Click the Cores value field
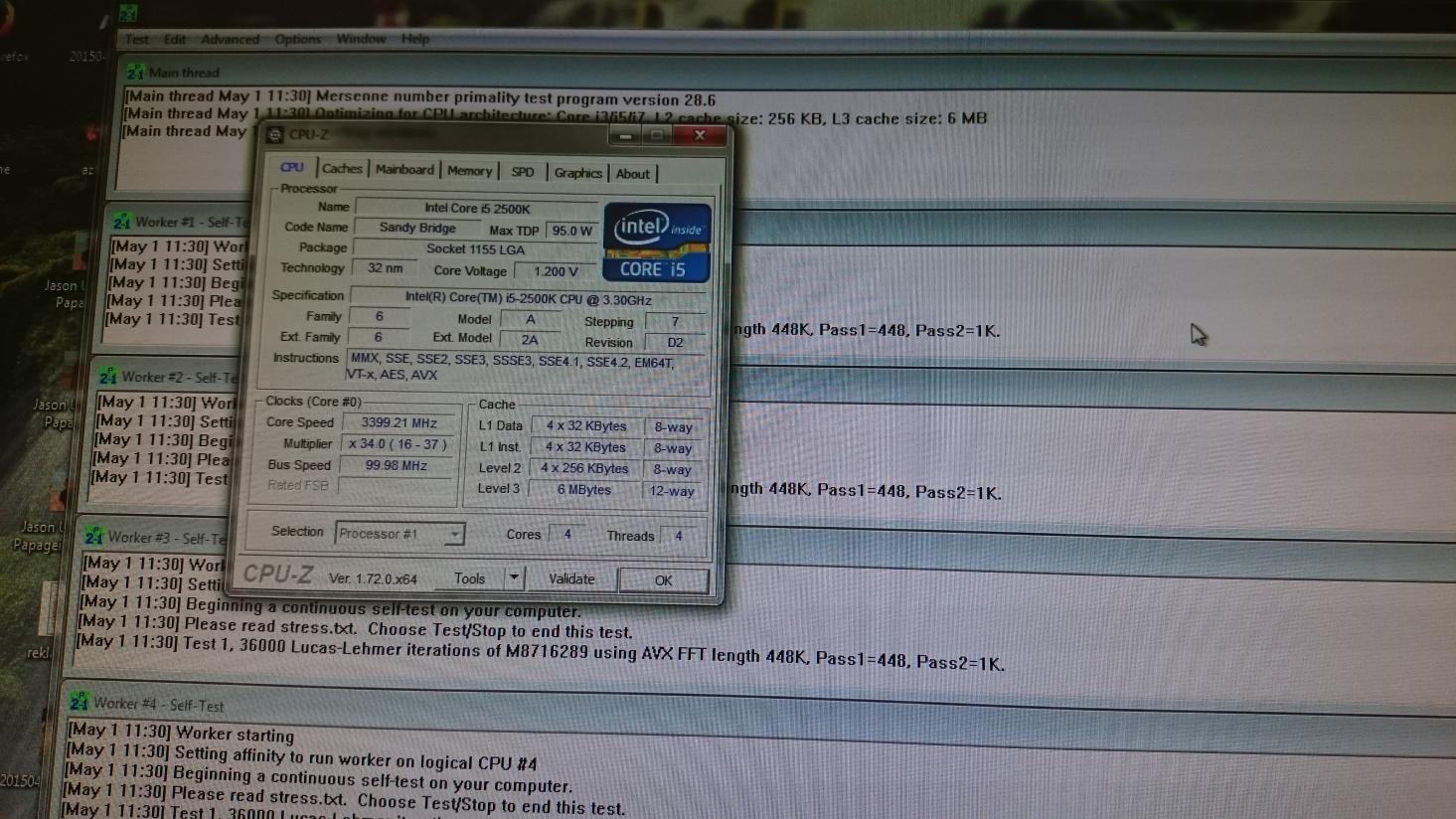Image resolution: width=1456 pixels, height=819 pixels. click(x=567, y=535)
